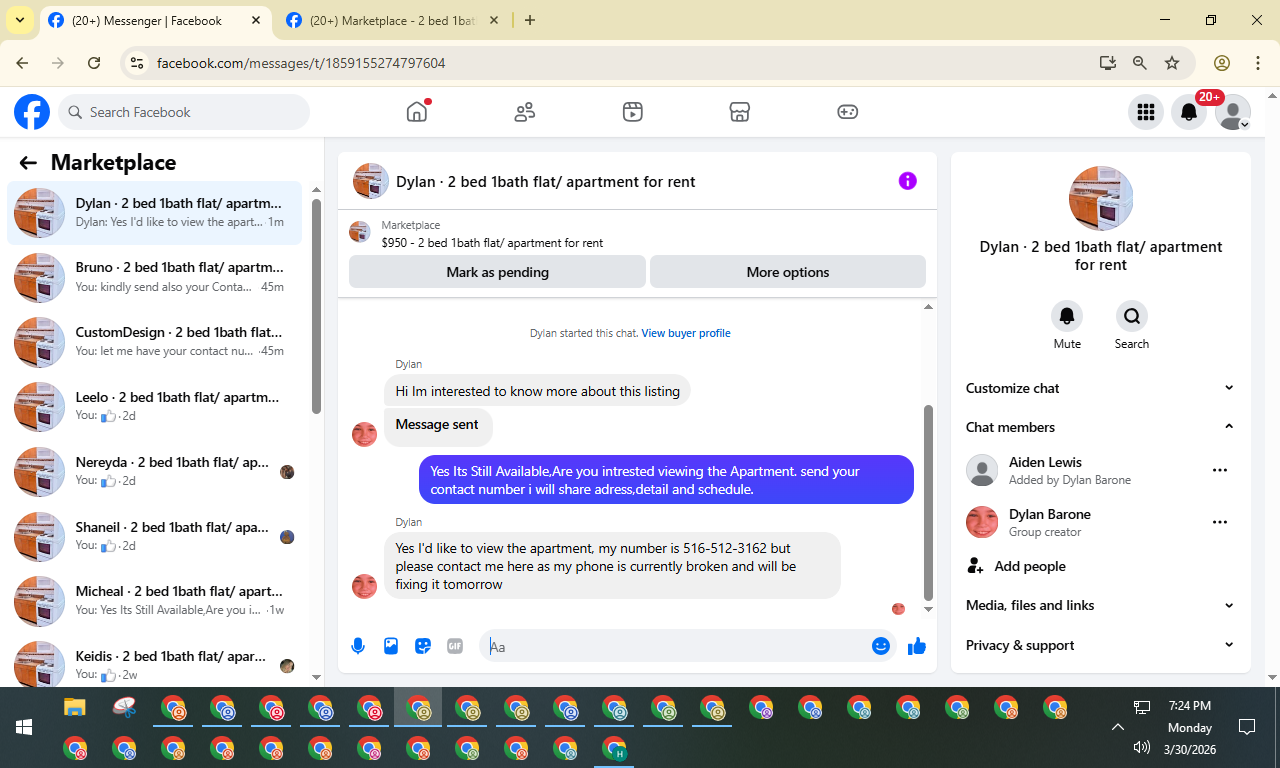The width and height of the screenshot is (1280, 768).
Task: Switch to the Messenger | Facebook tab
Action: pyautogui.click(x=155, y=20)
